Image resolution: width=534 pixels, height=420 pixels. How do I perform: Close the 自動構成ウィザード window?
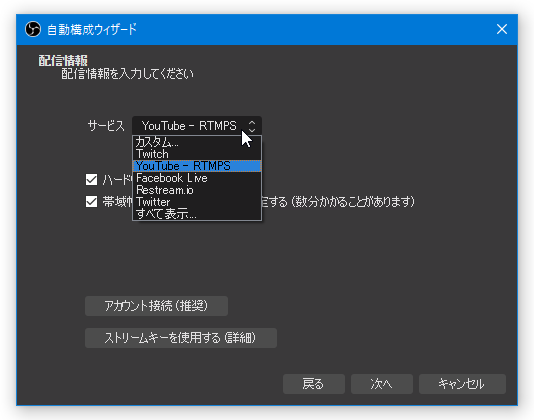502,29
